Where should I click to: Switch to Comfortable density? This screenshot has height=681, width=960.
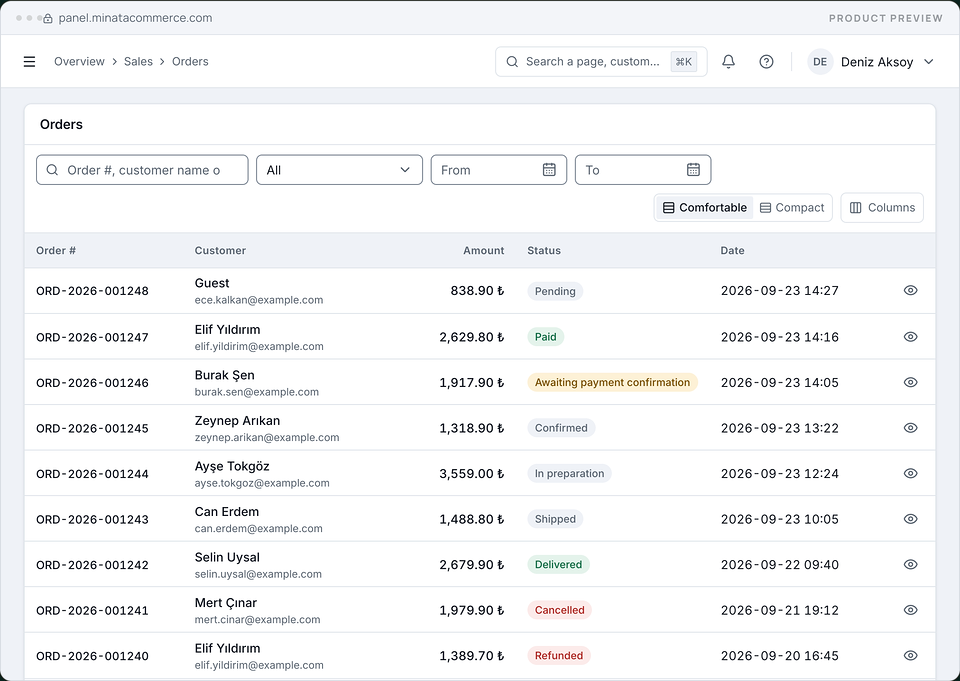coord(705,208)
